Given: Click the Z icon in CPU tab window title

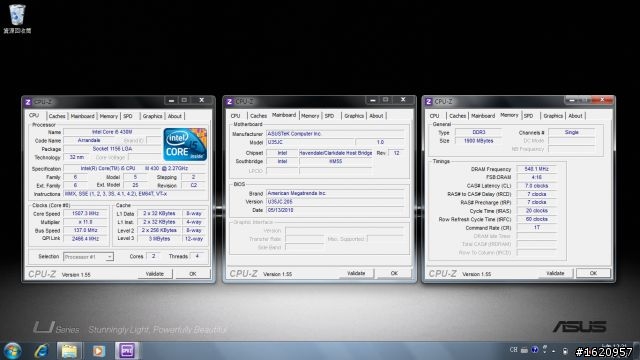Looking at the screenshot, I should click(x=28, y=102).
